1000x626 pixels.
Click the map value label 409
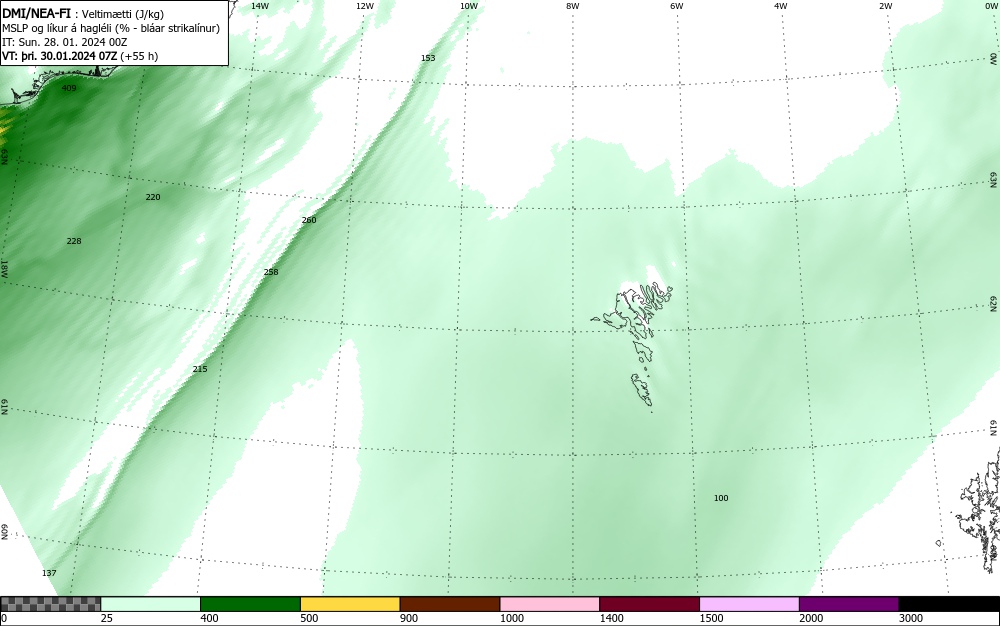pyautogui.click(x=69, y=88)
